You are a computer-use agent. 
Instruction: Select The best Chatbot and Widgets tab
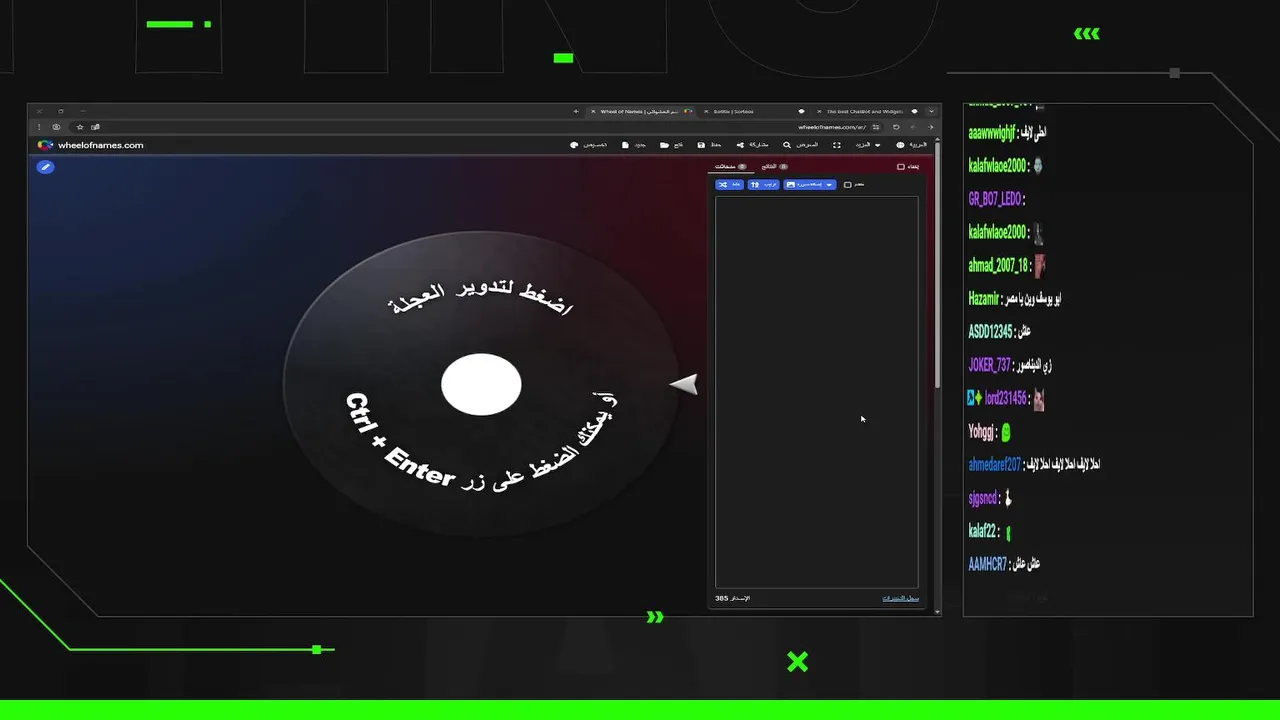pyautogui.click(x=866, y=111)
